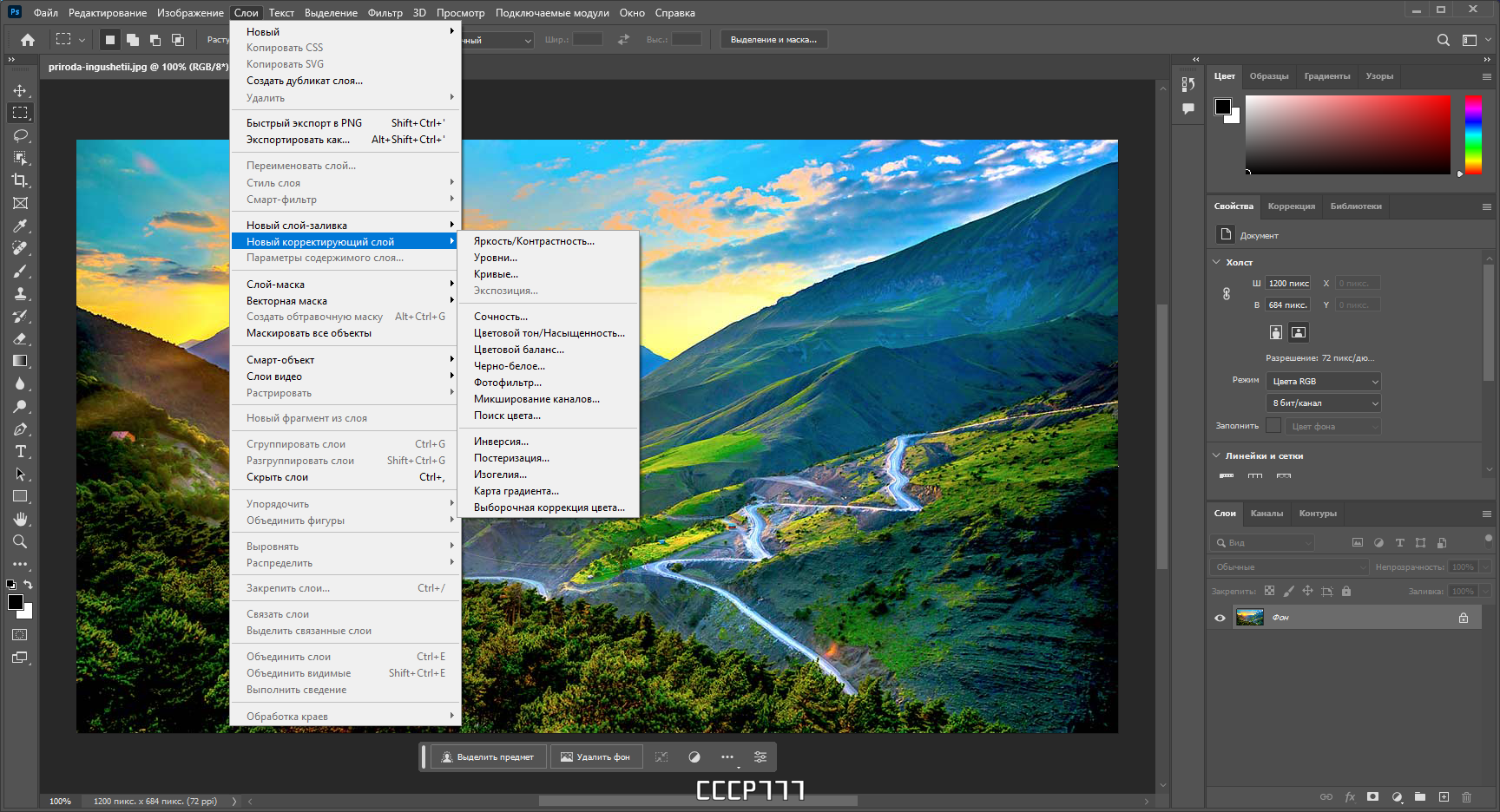Hide the Фон layer visibility eye
The height and width of the screenshot is (812, 1500).
click(x=1220, y=618)
